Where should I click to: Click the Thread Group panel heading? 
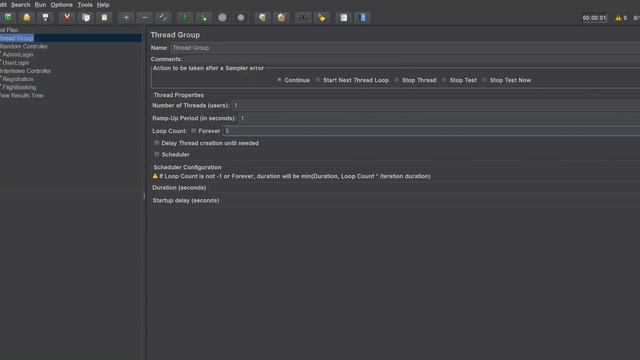pos(175,35)
